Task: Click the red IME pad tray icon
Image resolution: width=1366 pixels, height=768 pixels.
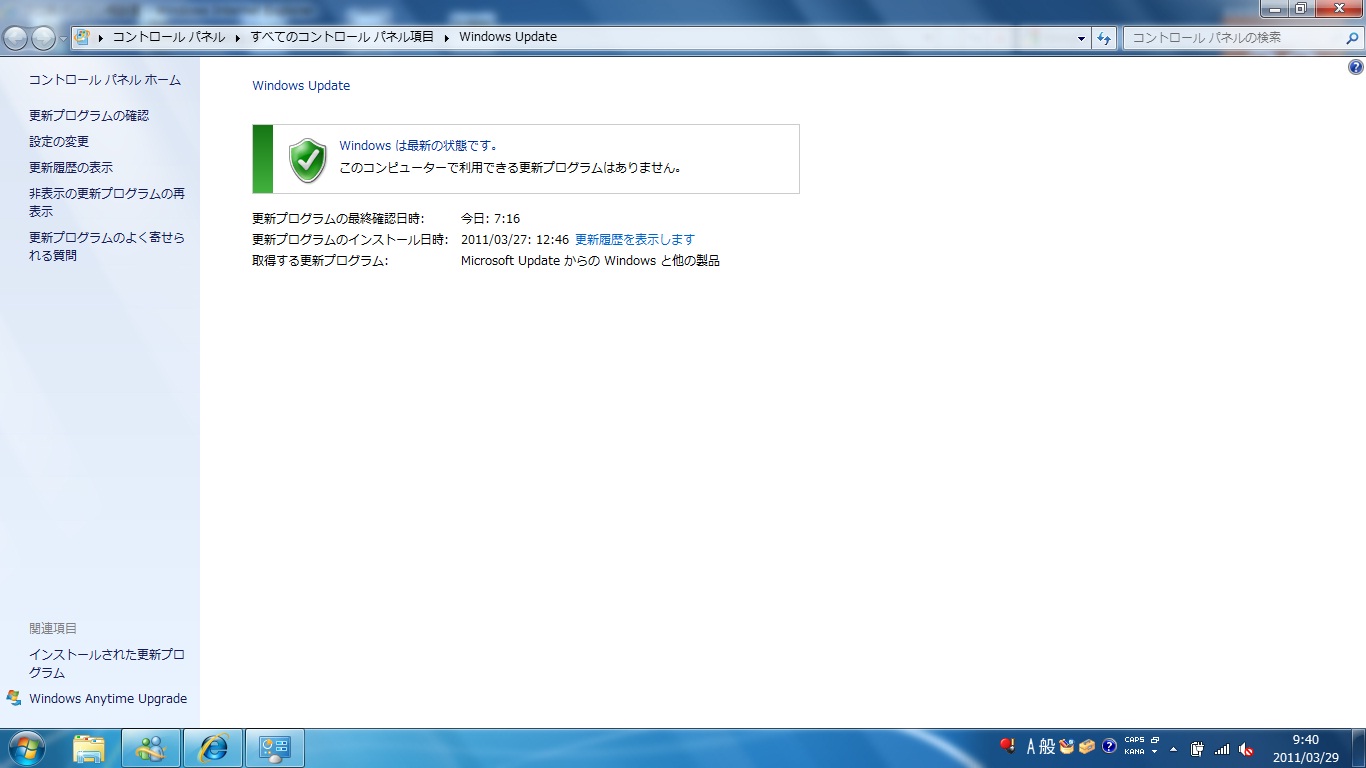Action: click(1007, 746)
